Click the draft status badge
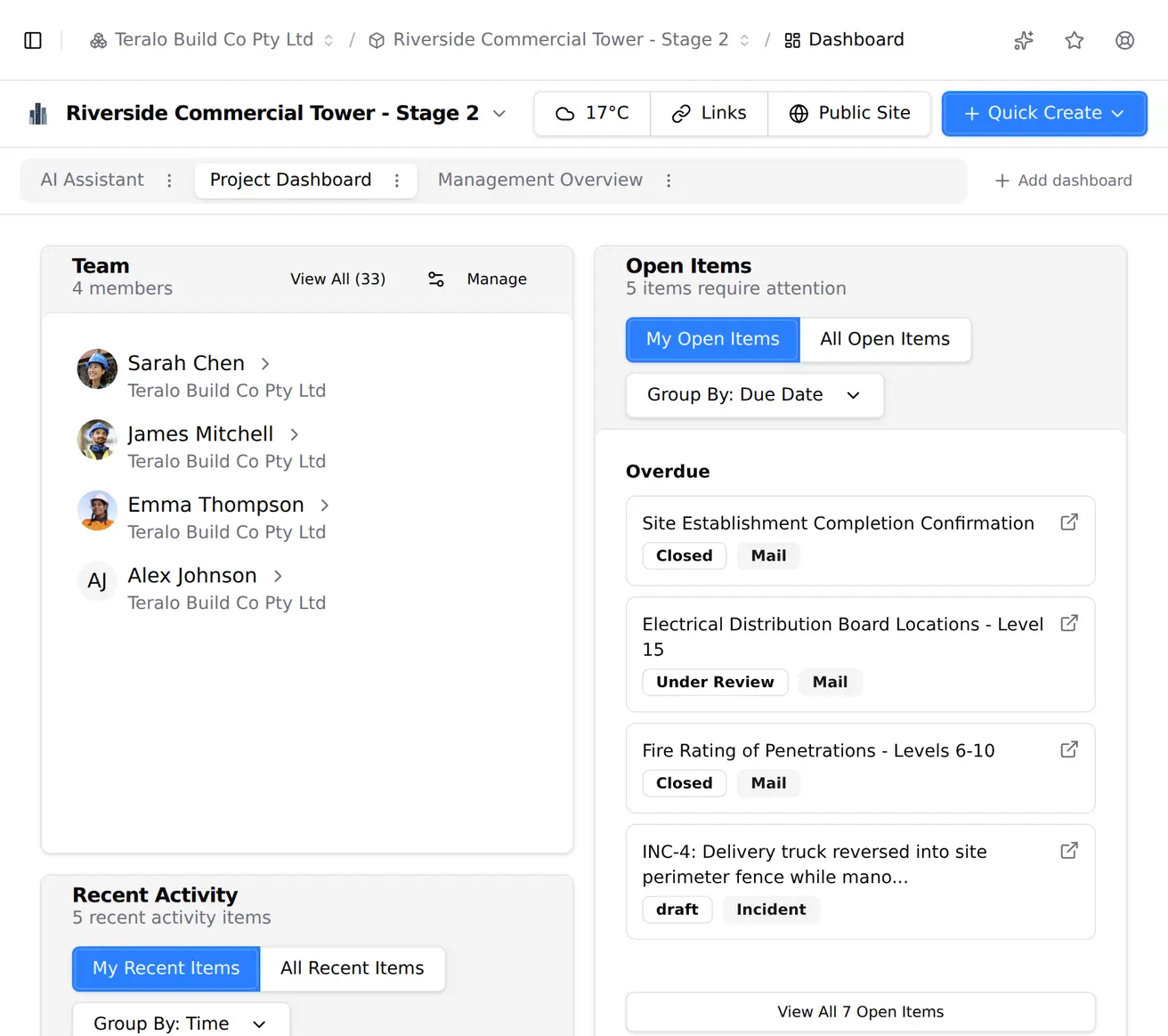 677,910
